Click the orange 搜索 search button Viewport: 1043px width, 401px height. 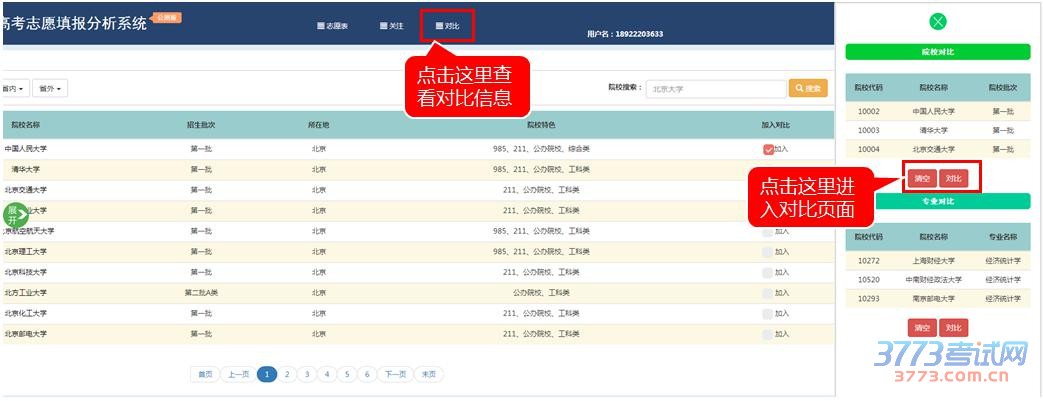[808, 88]
